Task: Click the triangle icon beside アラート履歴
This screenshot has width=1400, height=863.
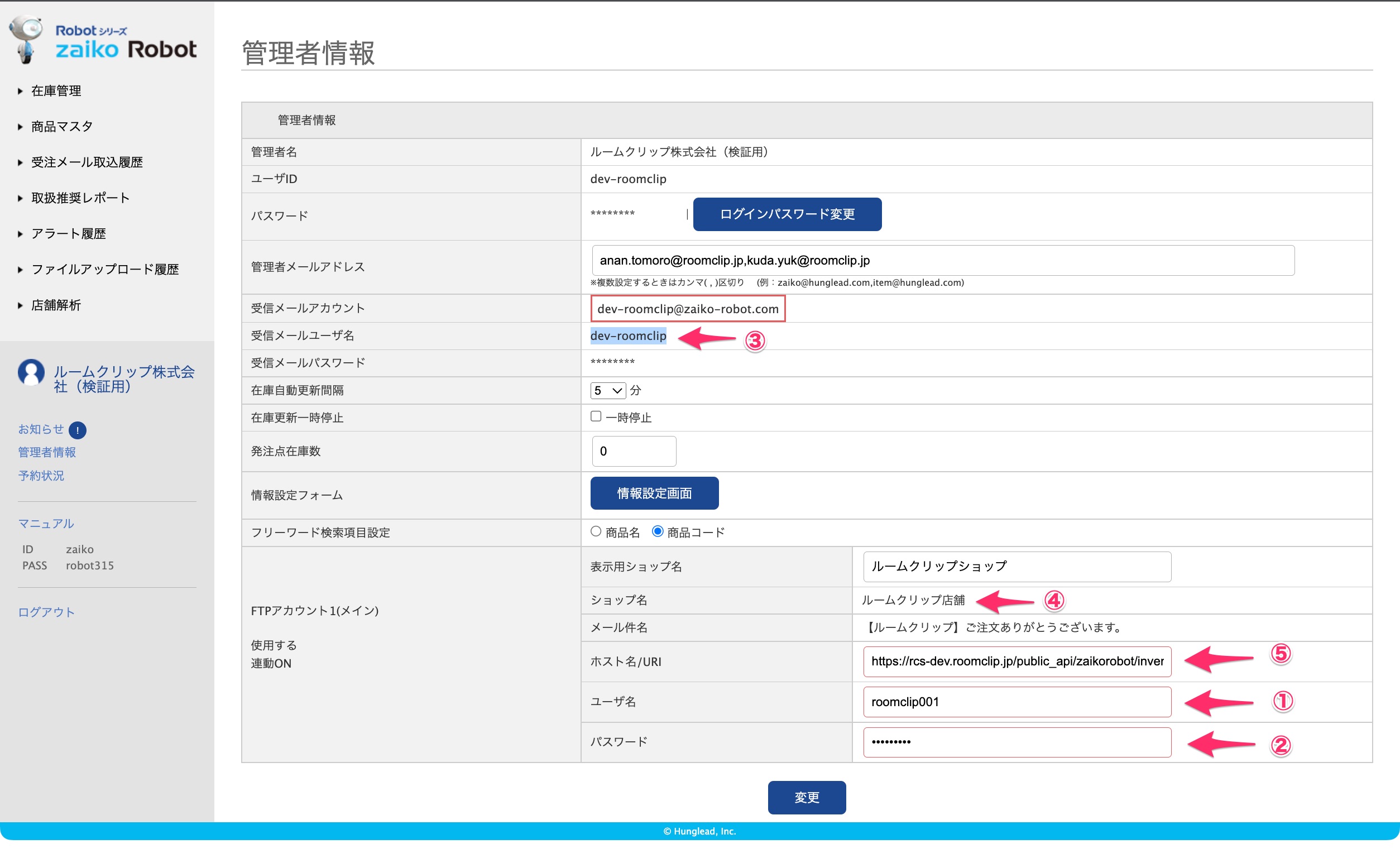Action: [20, 234]
